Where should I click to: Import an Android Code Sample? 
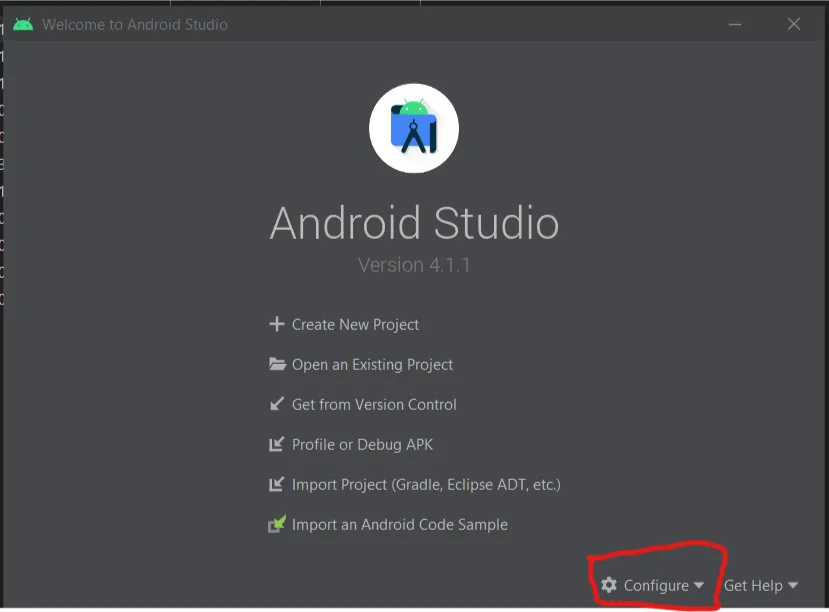pyautogui.click(x=400, y=525)
